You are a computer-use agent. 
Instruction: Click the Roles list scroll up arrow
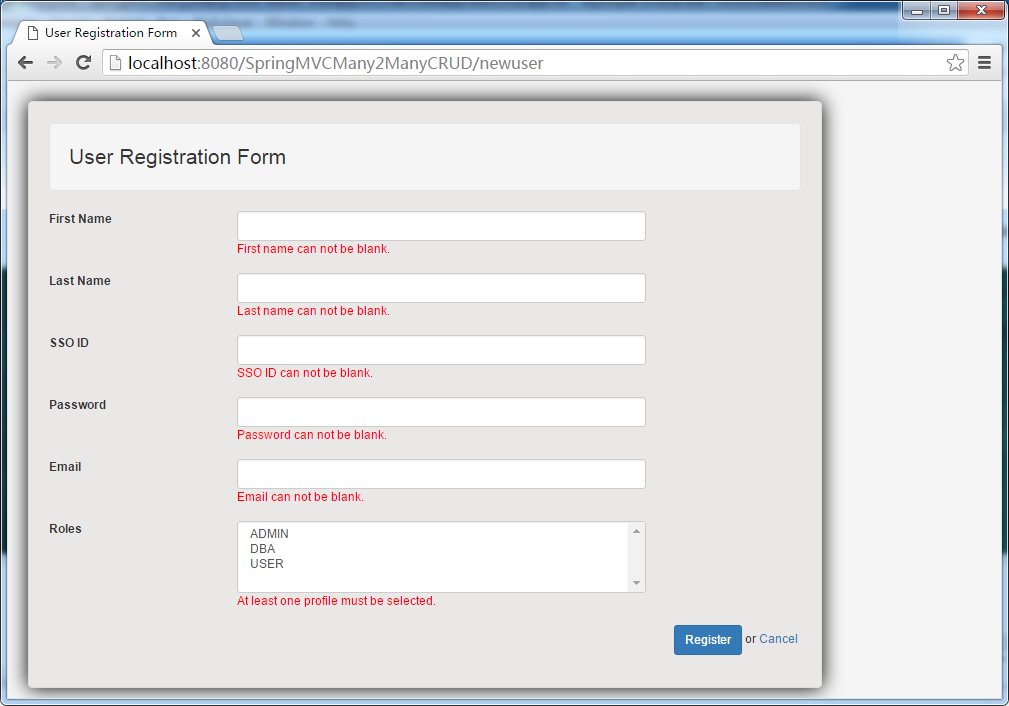click(636, 531)
